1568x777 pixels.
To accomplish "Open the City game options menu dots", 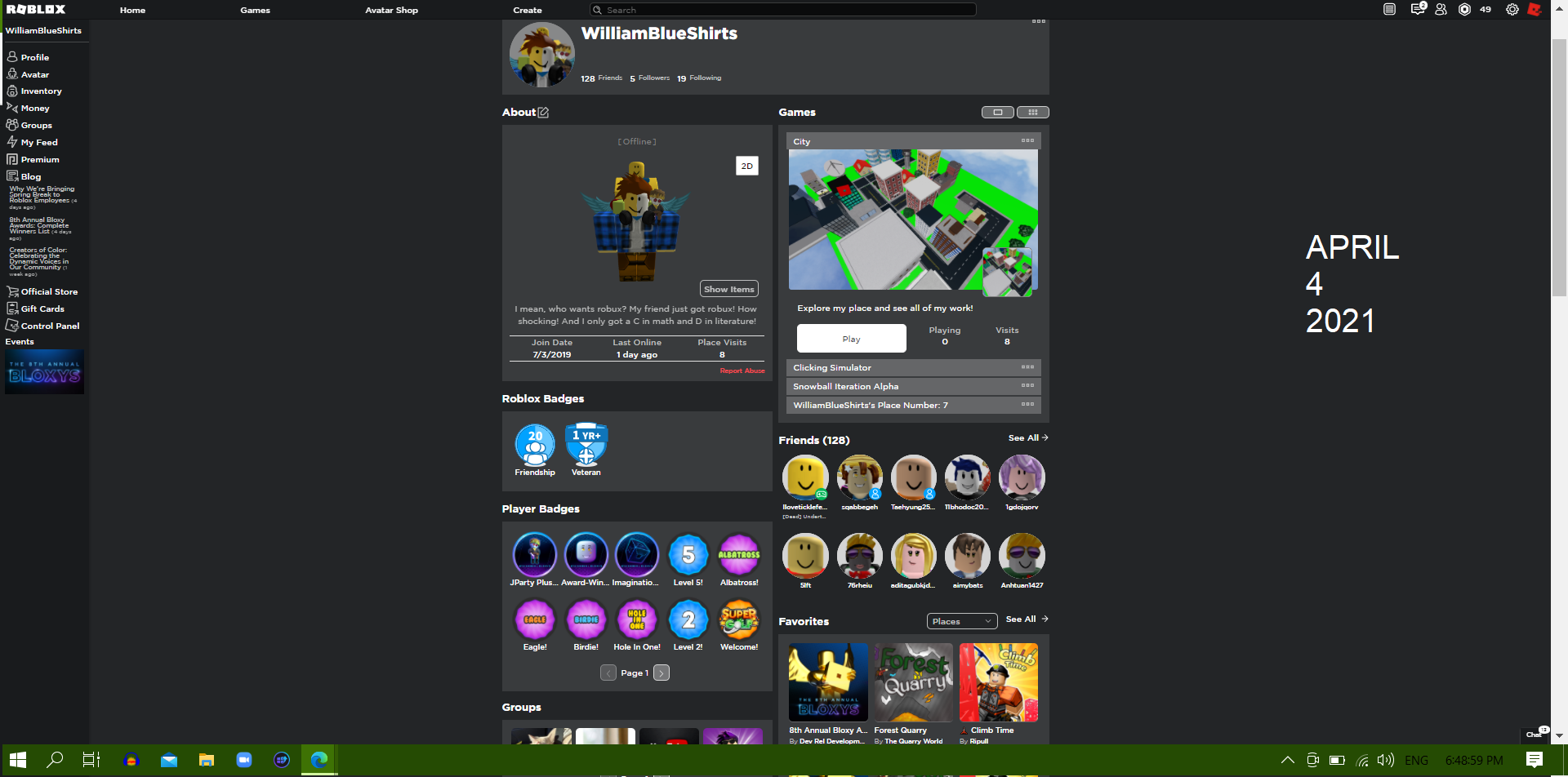I will click(1027, 140).
